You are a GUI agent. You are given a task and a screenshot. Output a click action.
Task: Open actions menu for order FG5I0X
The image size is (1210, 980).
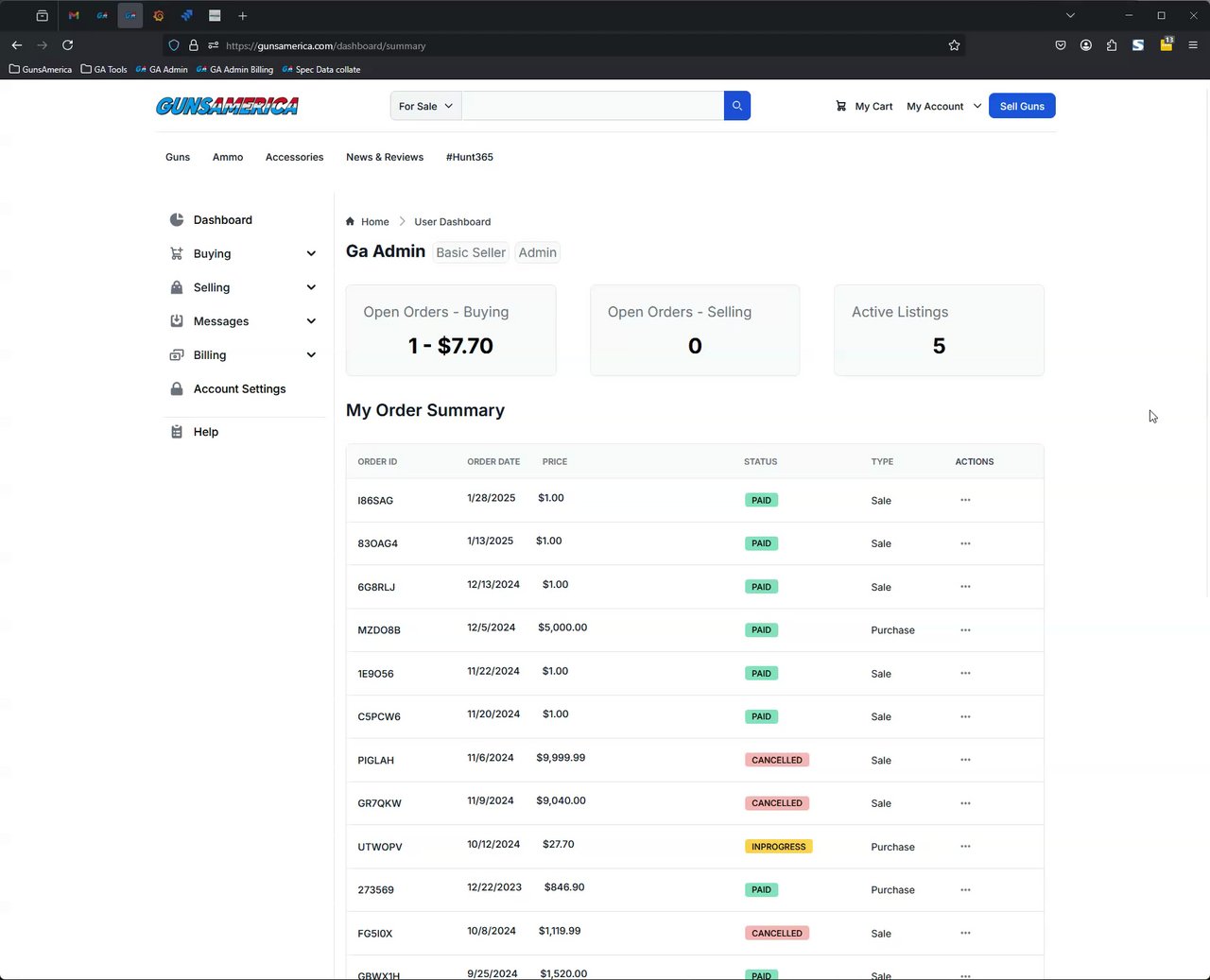[x=965, y=933]
